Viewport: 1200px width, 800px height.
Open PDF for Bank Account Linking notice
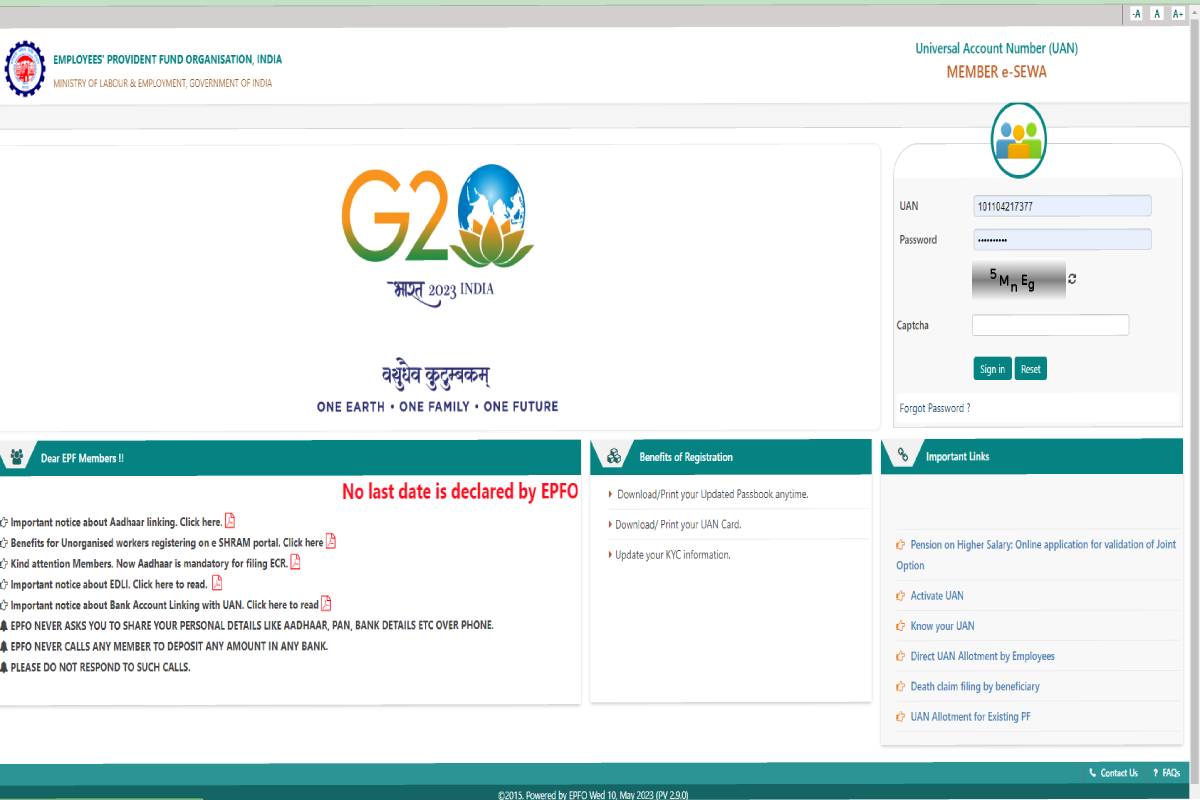[326, 603]
